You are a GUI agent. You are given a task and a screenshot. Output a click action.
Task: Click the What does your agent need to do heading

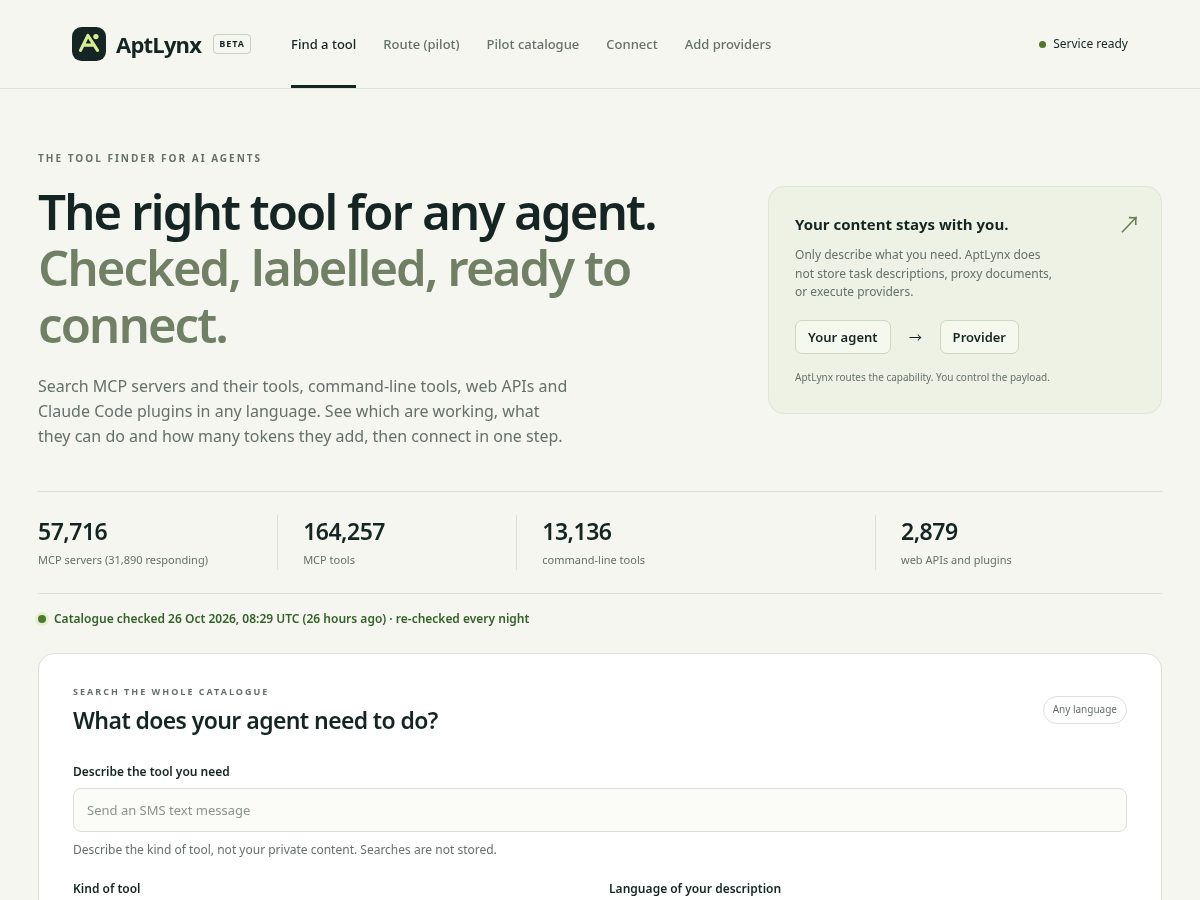(x=255, y=720)
